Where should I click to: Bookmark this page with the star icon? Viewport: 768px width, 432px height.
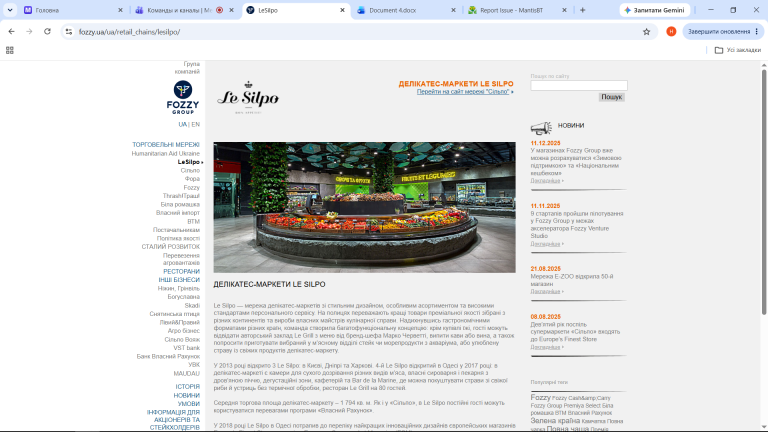pos(647,32)
